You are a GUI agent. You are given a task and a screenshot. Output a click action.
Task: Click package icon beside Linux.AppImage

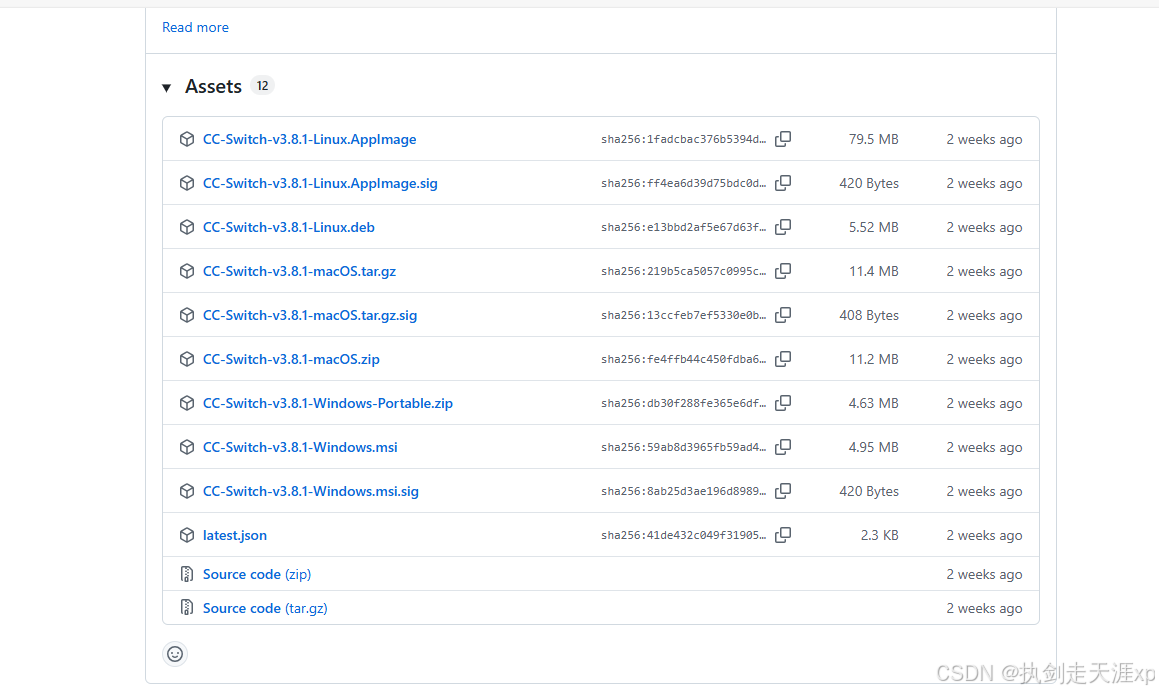187,139
